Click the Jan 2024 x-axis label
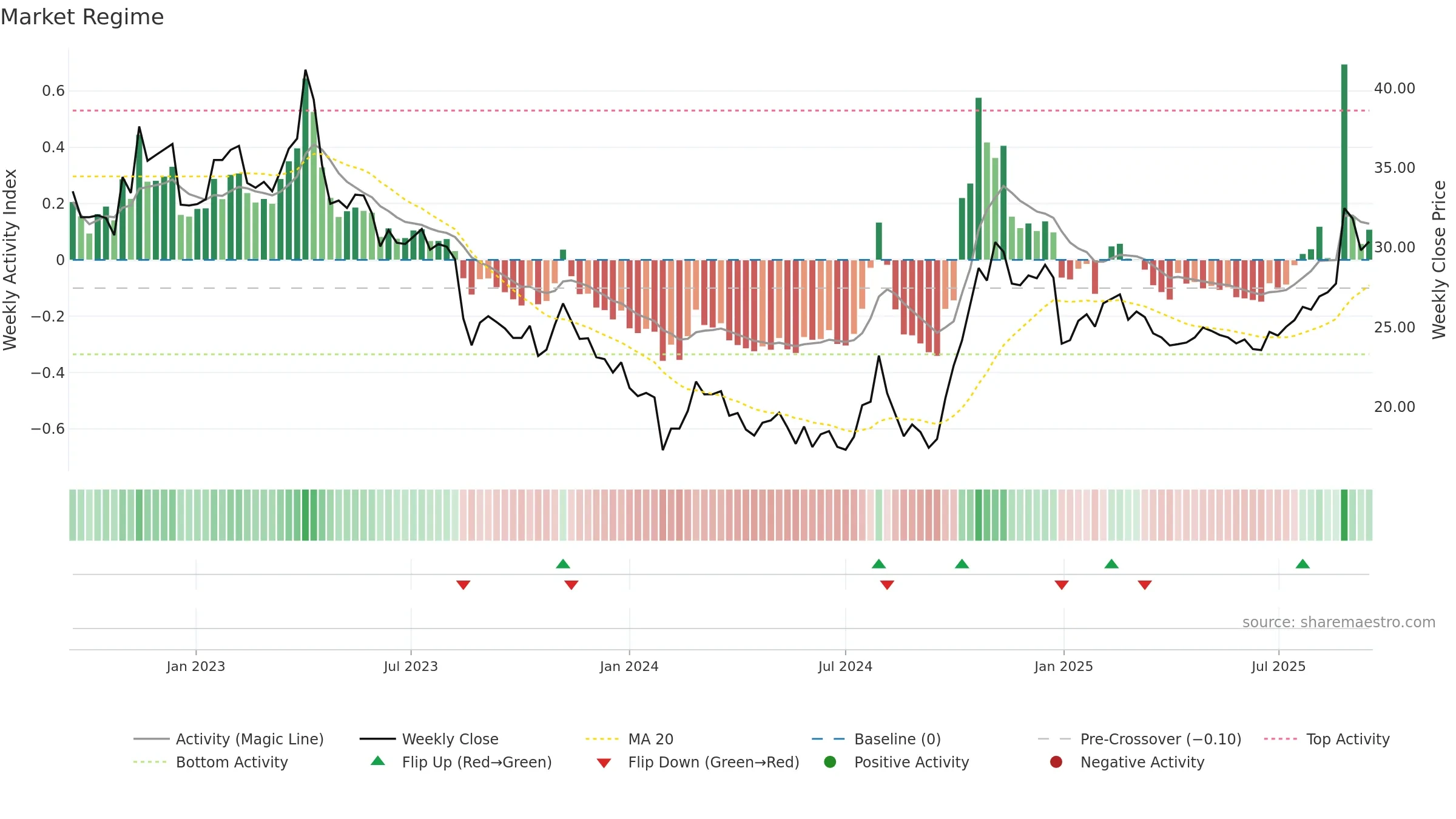Screen dimensions: 1456x819 (629, 666)
